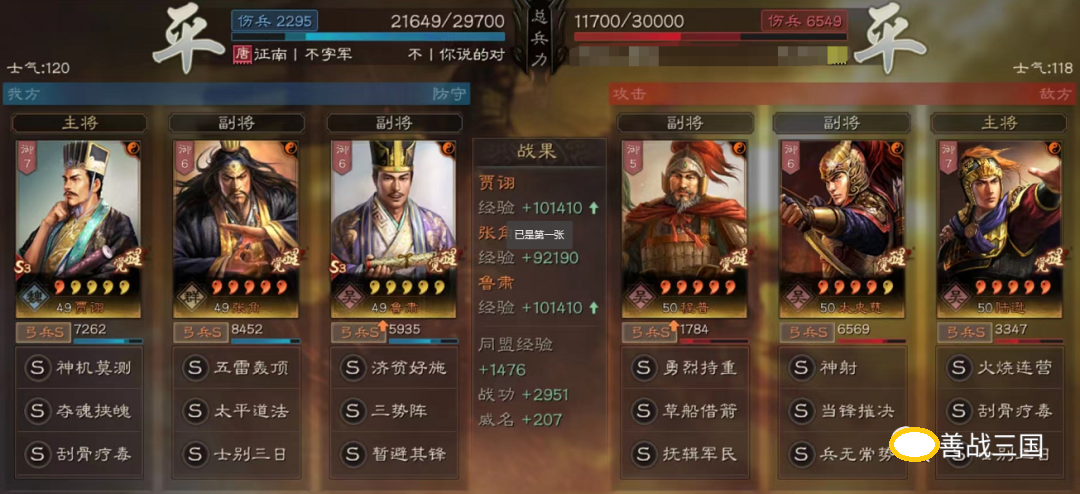1080x494 pixels.
Task: Tap the S rank icon beside 火烧连营
Action: [x=958, y=368]
